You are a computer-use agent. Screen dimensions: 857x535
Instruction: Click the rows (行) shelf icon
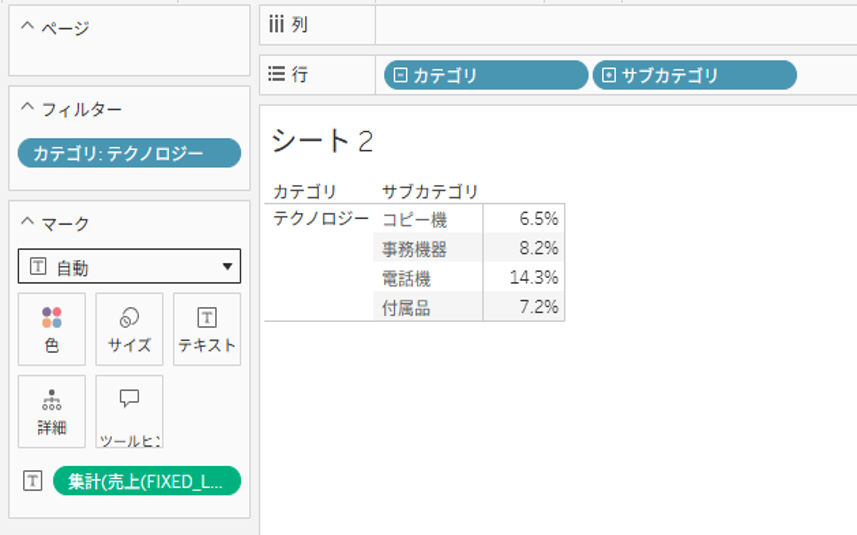[x=277, y=74]
